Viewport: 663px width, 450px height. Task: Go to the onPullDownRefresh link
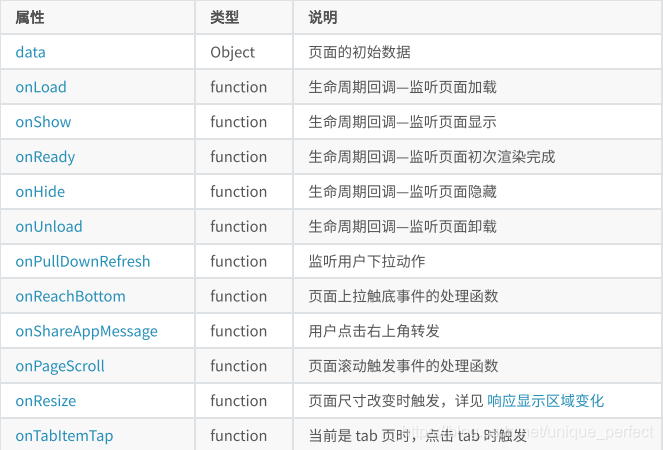click(83, 262)
